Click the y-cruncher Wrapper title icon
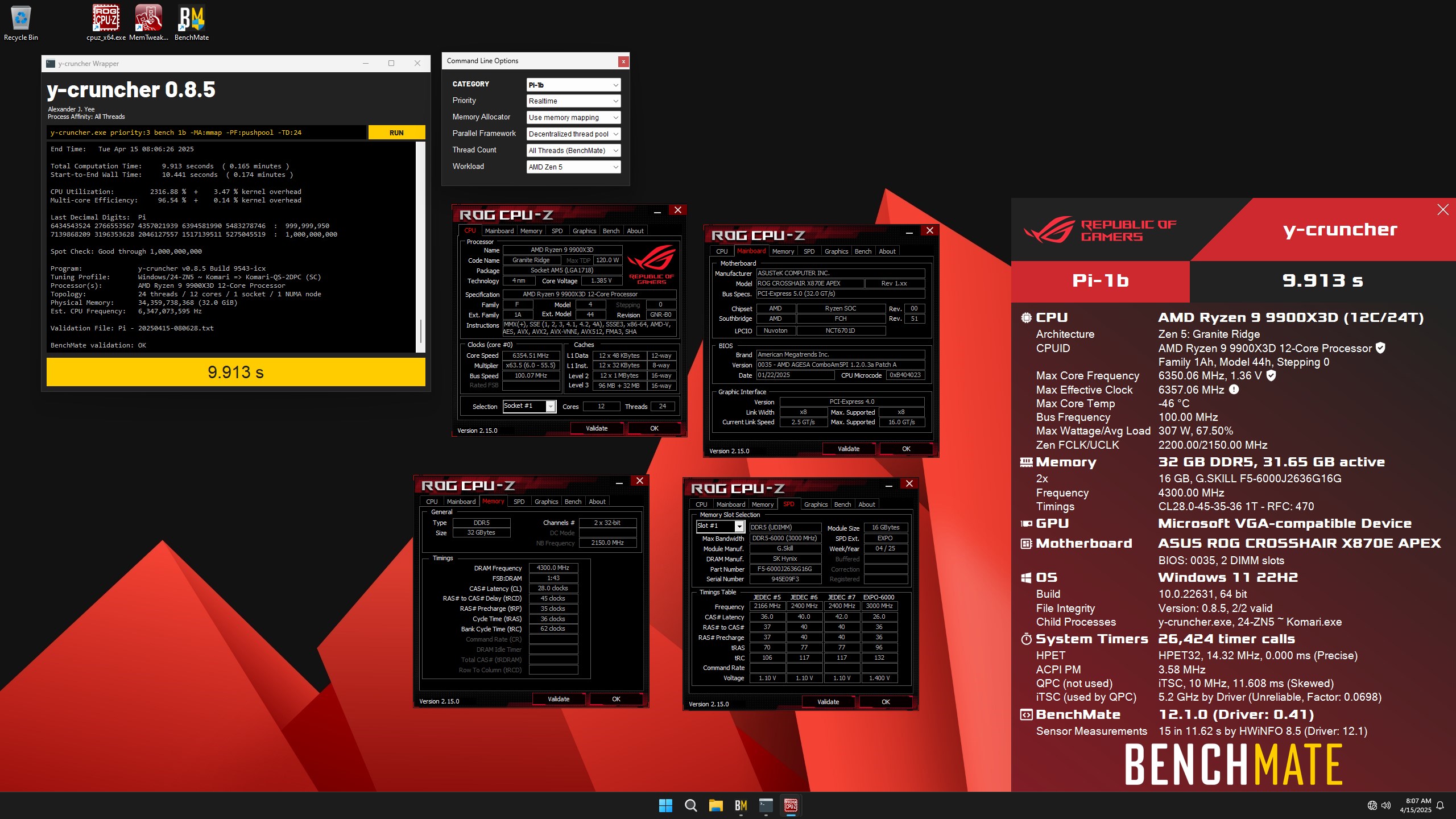 (x=51, y=64)
